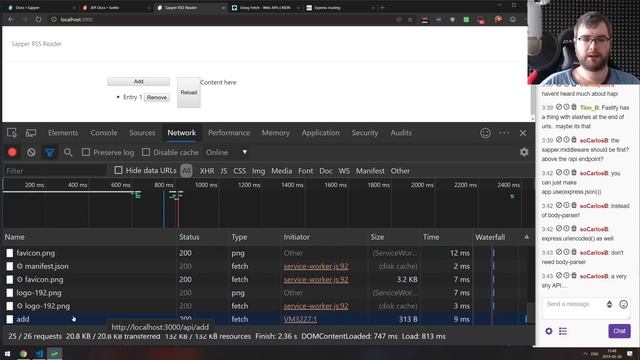Open the chat viewer list icon
The height and width of the screenshot is (360, 640).
pyautogui.click(x=563, y=331)
